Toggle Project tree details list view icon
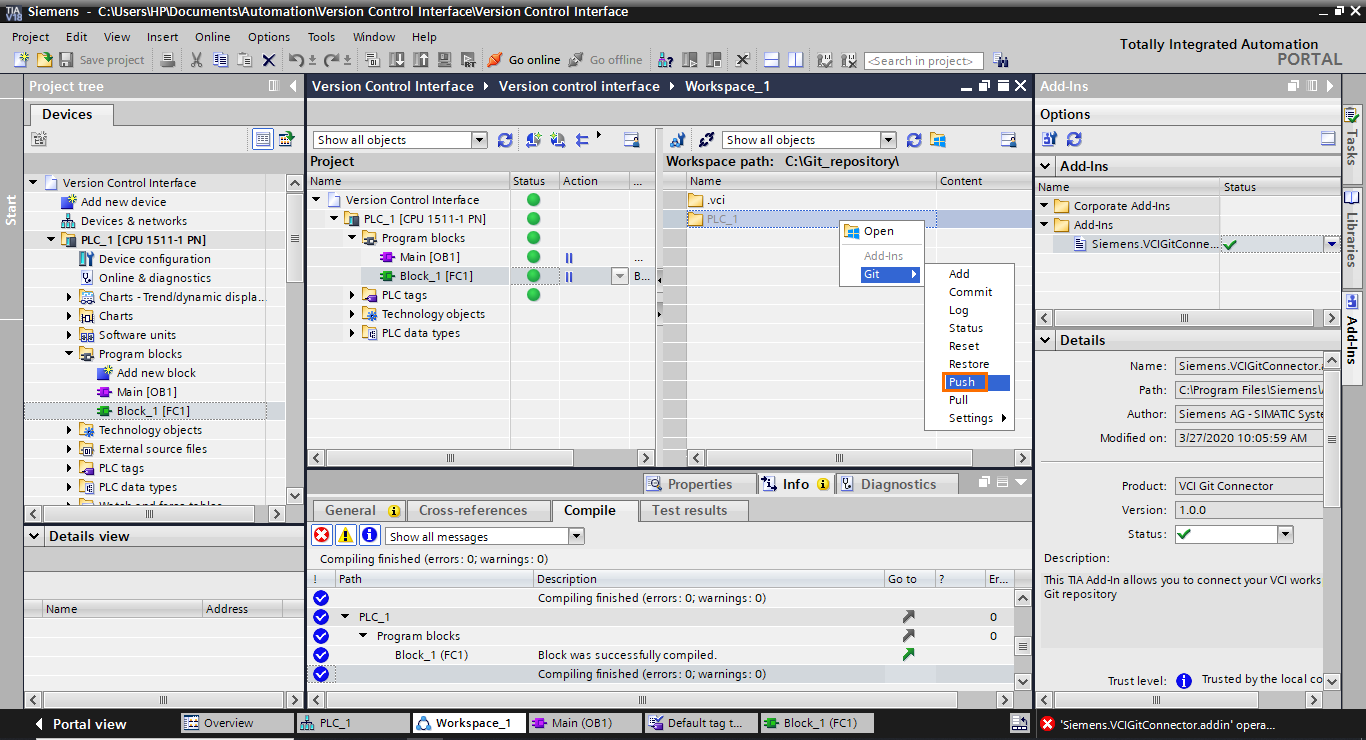The width and height of the screenshot is (1366, 740). (x=263, y=139)
